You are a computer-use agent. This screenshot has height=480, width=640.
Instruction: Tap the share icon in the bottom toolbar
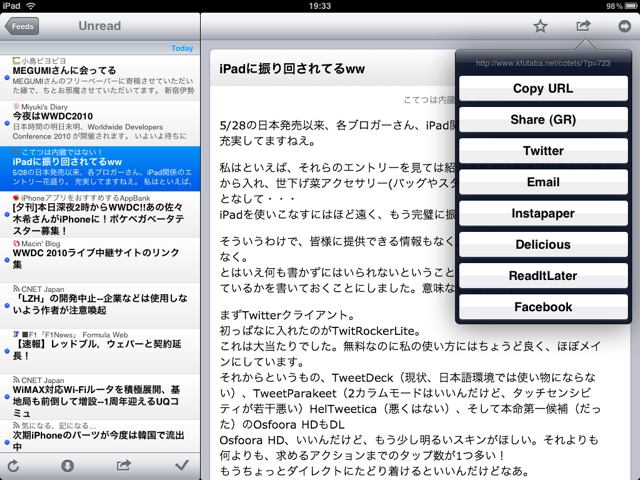[124, 465]
